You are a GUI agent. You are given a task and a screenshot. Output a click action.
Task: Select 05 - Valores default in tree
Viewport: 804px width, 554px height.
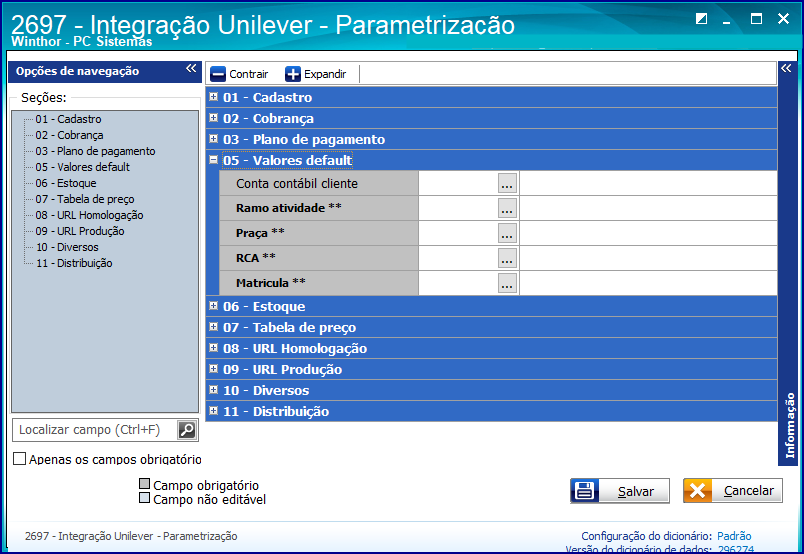83,167
